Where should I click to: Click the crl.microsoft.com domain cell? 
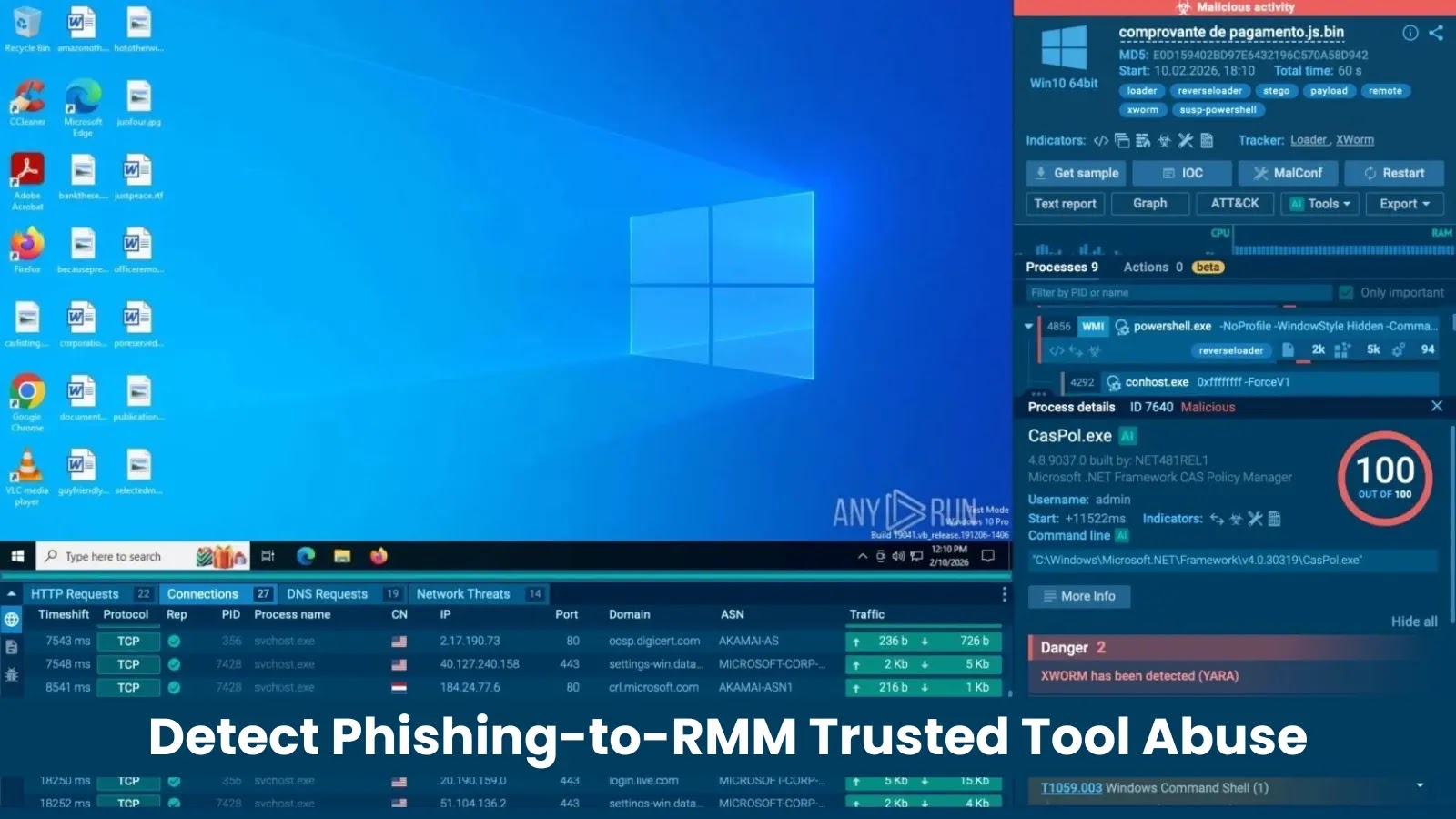pyautogui.click(x=653, y=688)
